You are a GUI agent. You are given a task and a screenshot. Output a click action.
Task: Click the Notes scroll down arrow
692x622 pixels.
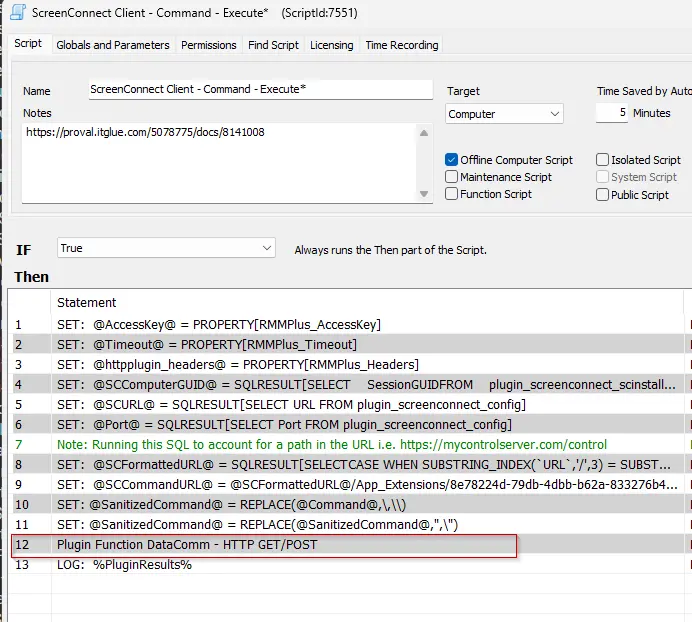click(424, 194)
